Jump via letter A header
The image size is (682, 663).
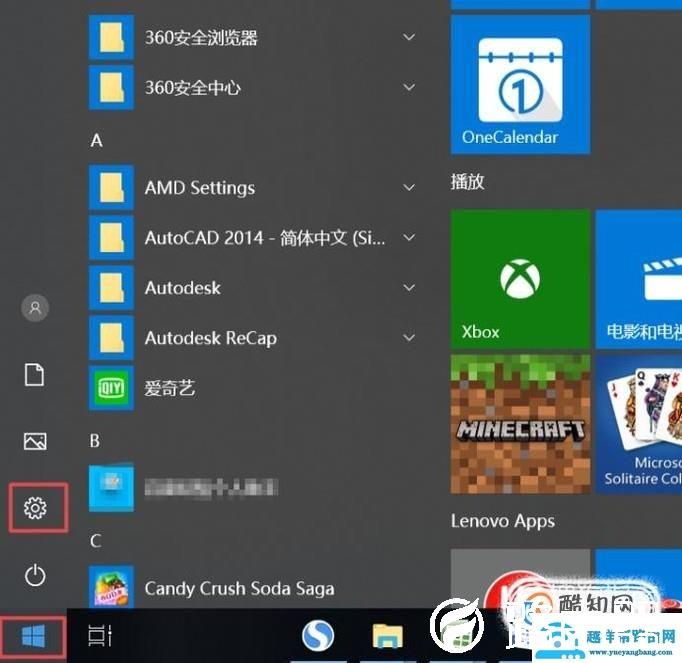97,141
